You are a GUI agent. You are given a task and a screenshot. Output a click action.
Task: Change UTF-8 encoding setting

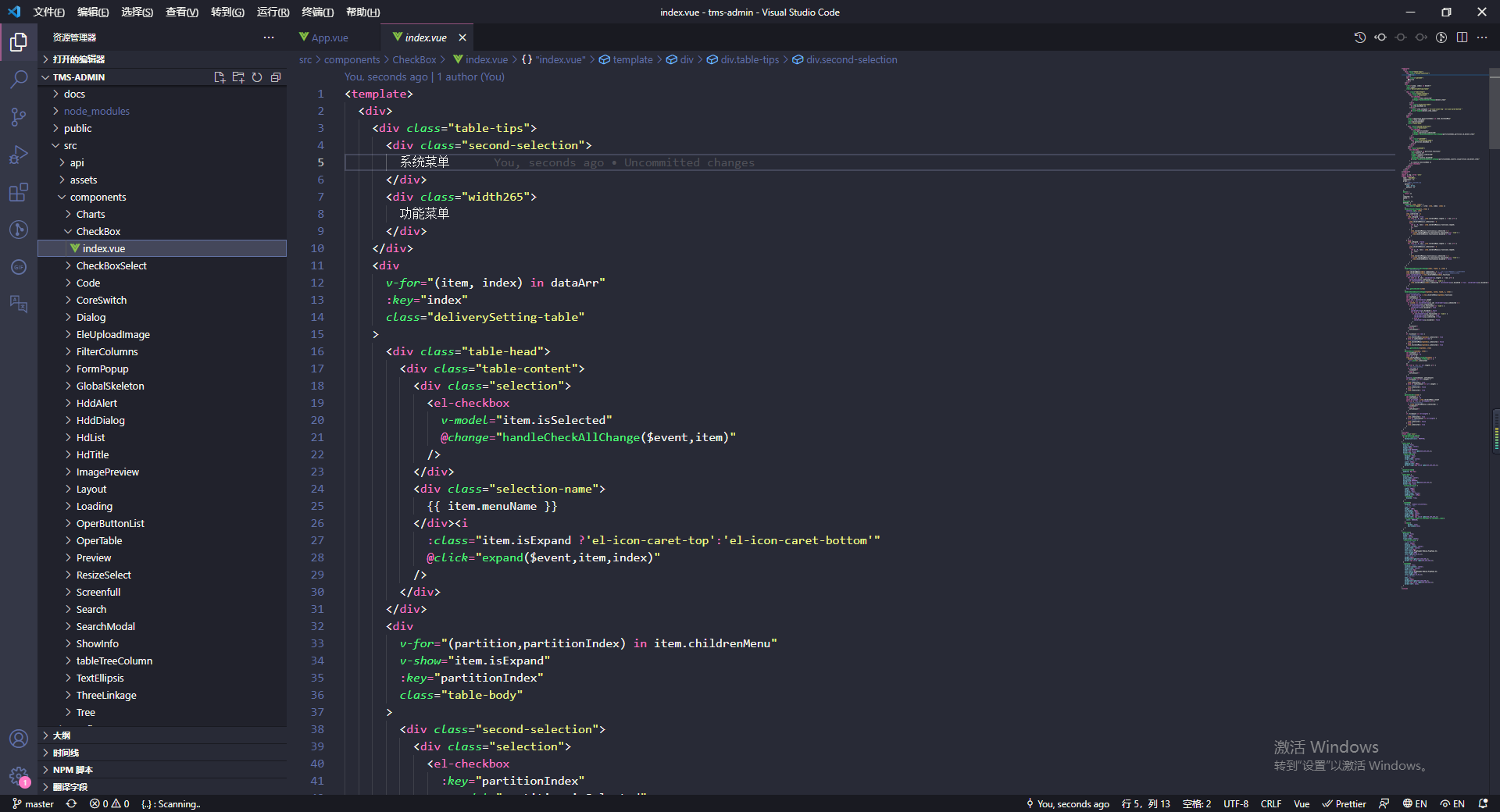(1236, 803)
